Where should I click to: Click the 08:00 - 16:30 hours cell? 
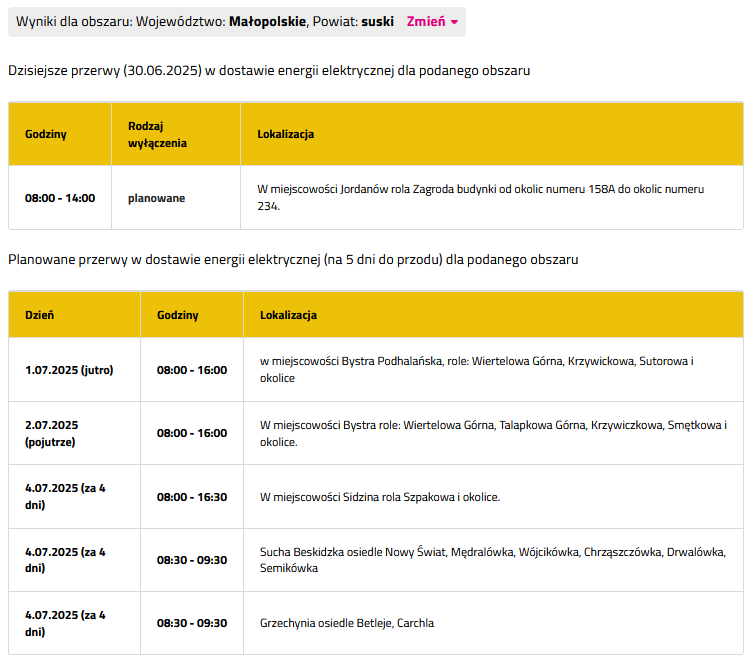point(192,497)
